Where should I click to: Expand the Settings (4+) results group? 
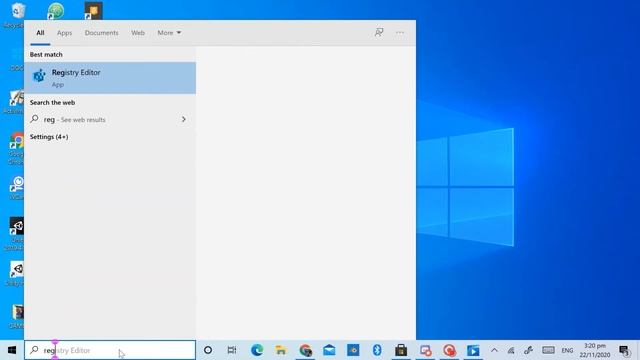pos(49,137)
